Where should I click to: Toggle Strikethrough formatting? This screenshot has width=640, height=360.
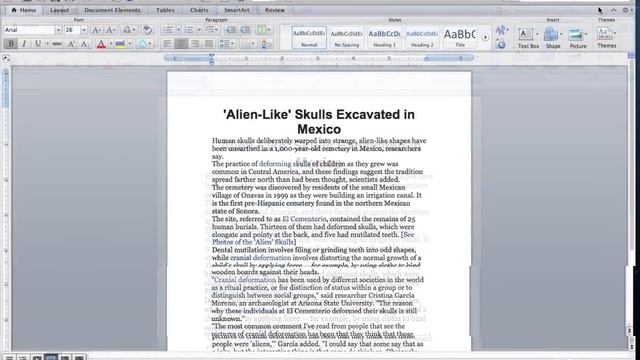tap(58, 44)
